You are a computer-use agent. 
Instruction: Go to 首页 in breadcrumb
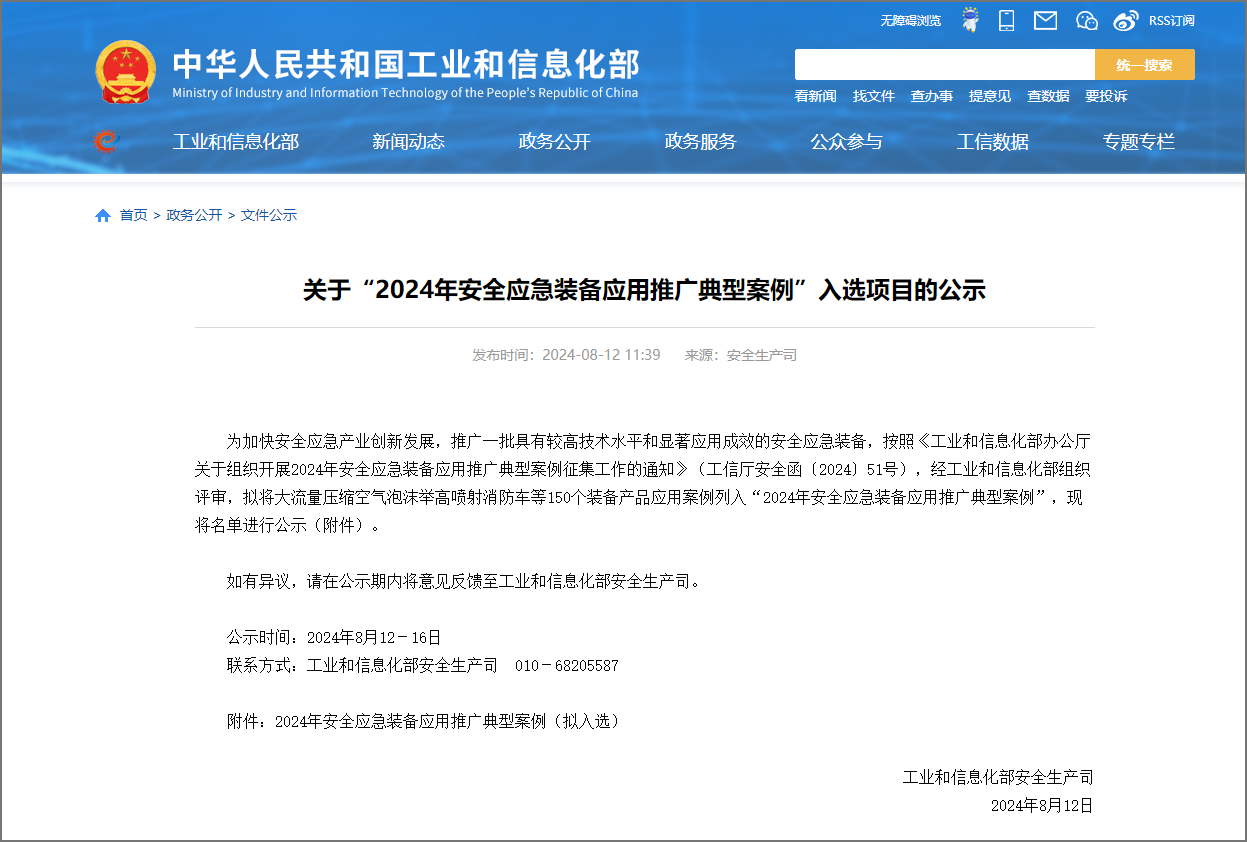(x=133, y=215)
